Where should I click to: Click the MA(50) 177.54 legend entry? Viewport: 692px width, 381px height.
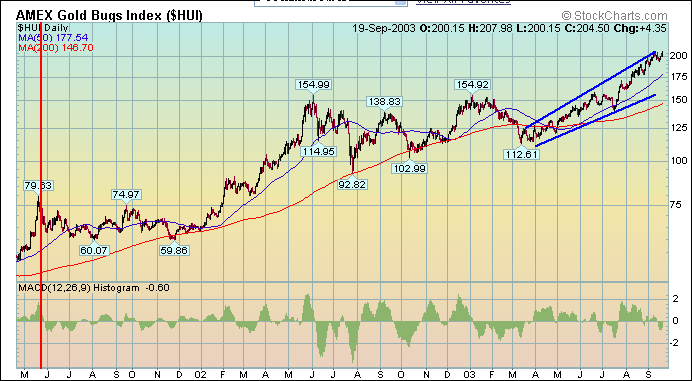(53, 38)
